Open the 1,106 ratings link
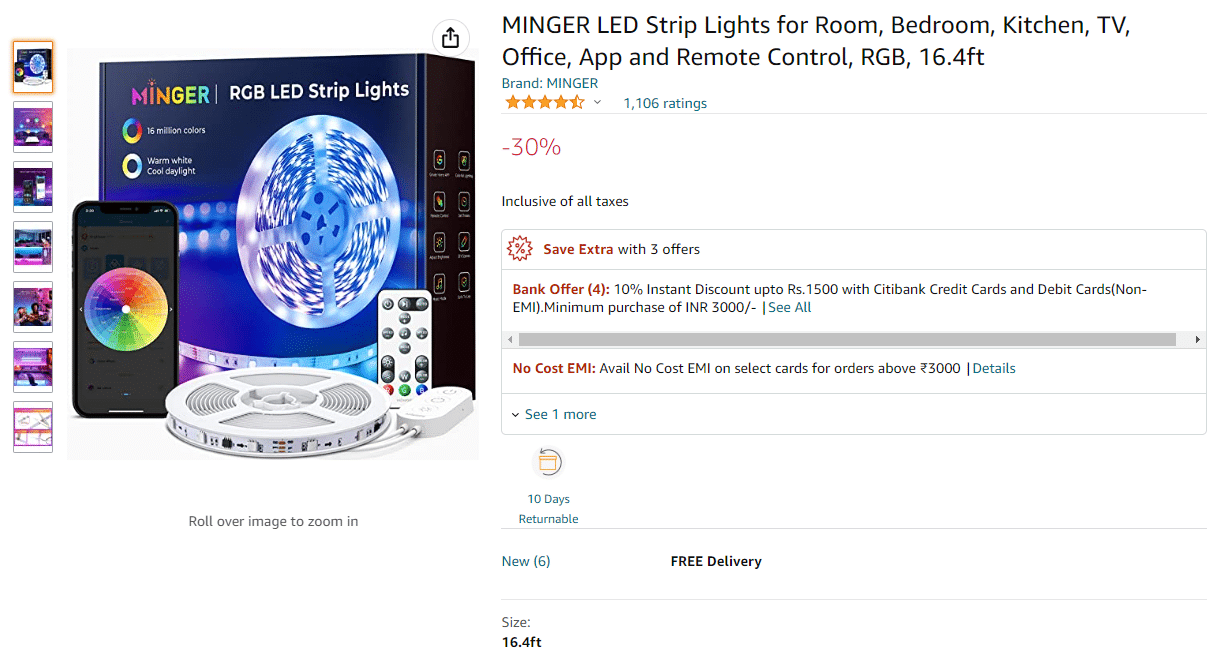1224x658 pixels. click(665, 103)
